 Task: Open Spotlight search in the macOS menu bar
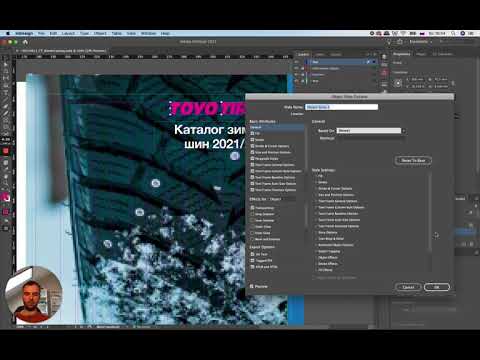pyautogui.click(x=453, y=33)
